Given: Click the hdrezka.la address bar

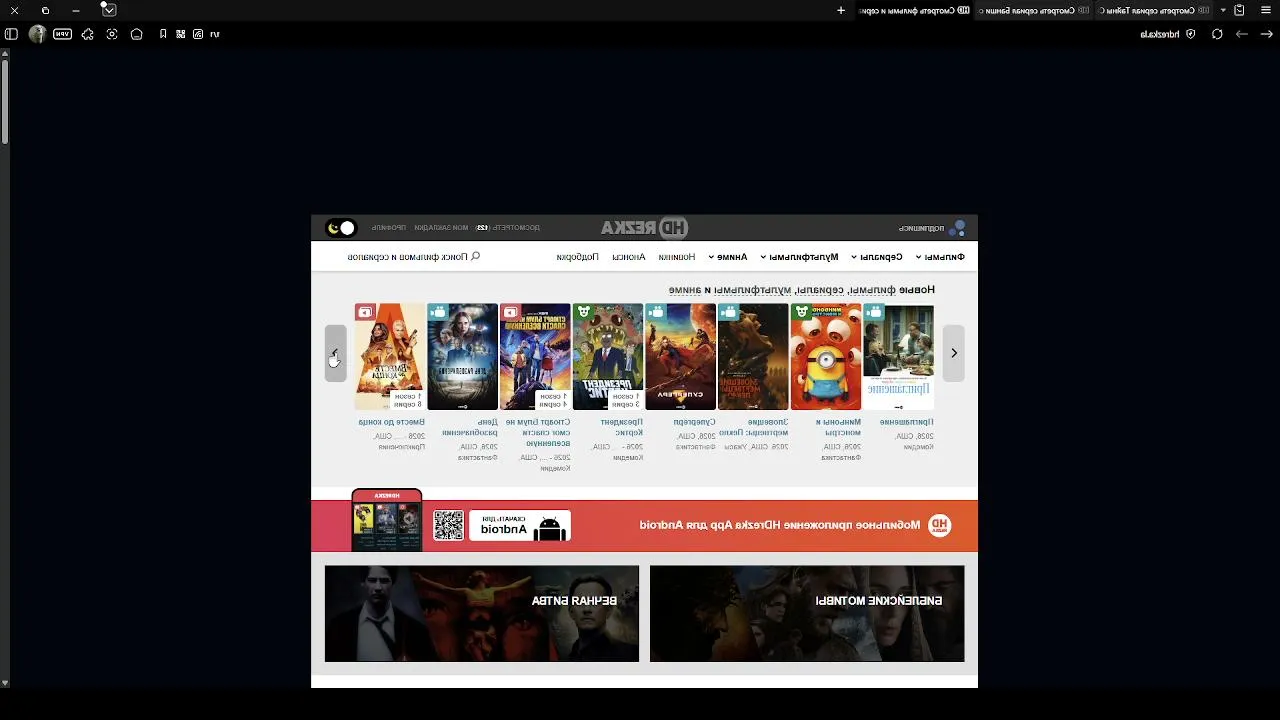Looking at the screenshot, I should [1160, 34].
